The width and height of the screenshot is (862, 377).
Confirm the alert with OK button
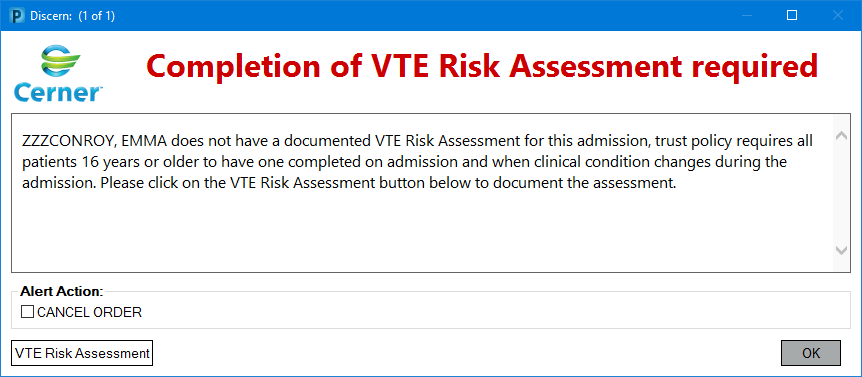pyautogui.click(x=811, y=353)
